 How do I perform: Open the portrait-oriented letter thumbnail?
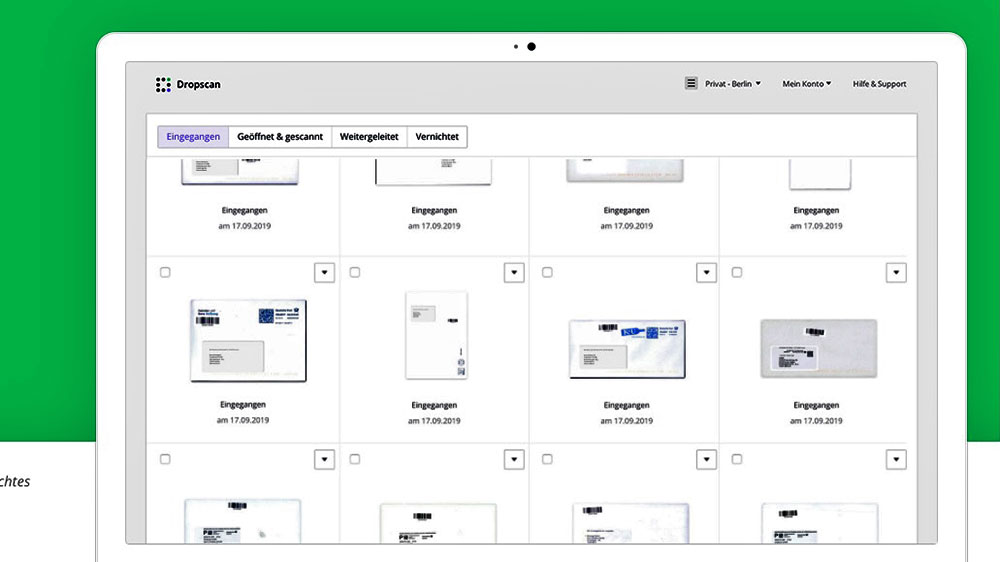(x=436, y=335)
